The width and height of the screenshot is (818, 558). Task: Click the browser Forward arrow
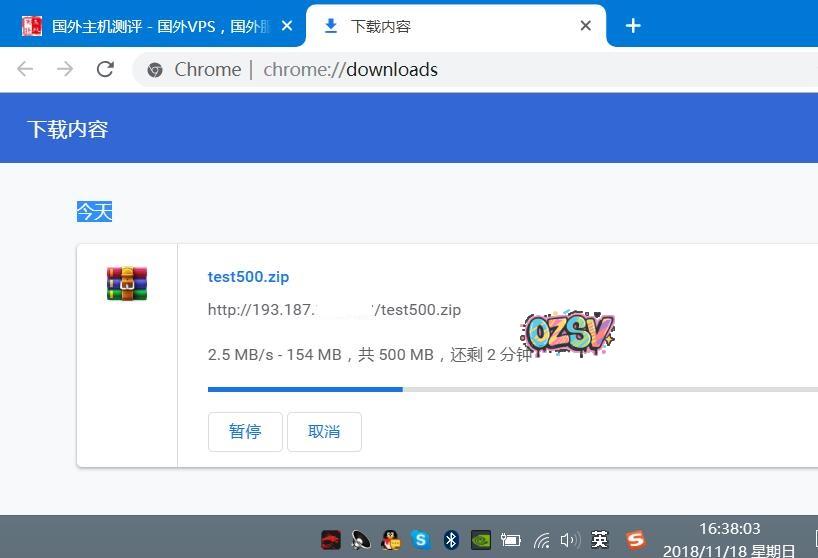tap(65, 69)
